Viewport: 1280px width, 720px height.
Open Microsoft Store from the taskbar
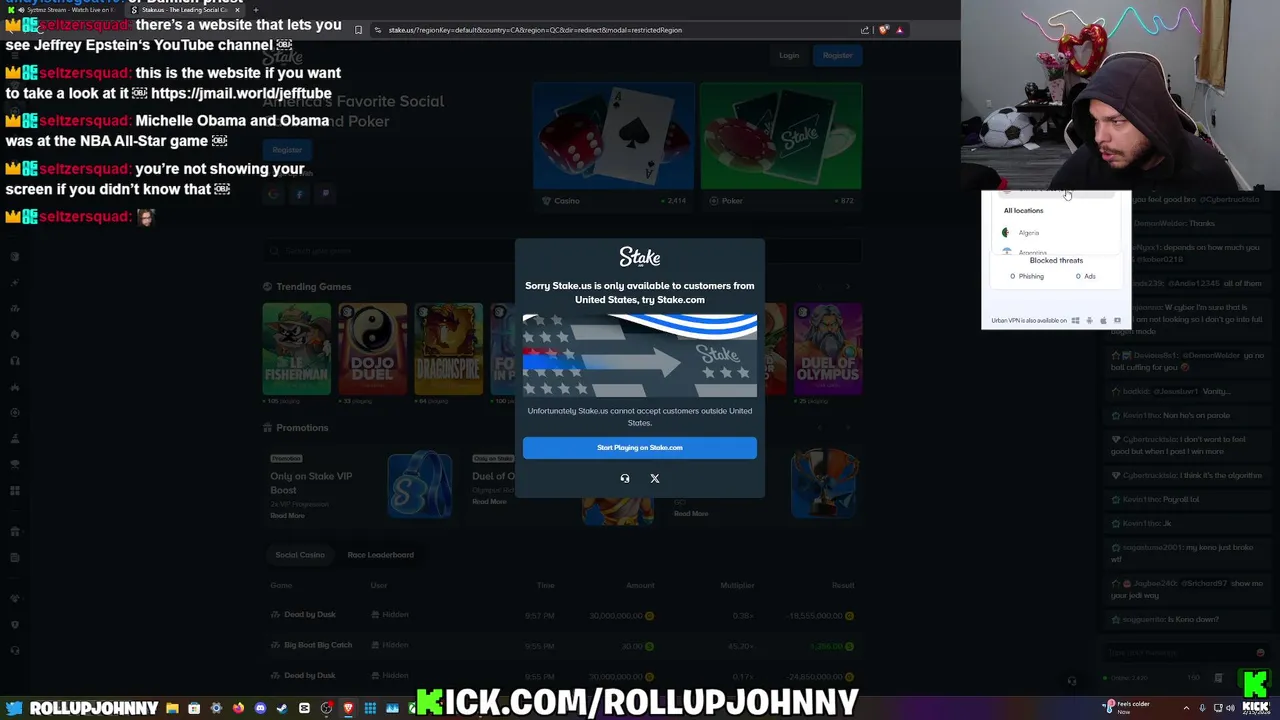(x=194, y=708)
